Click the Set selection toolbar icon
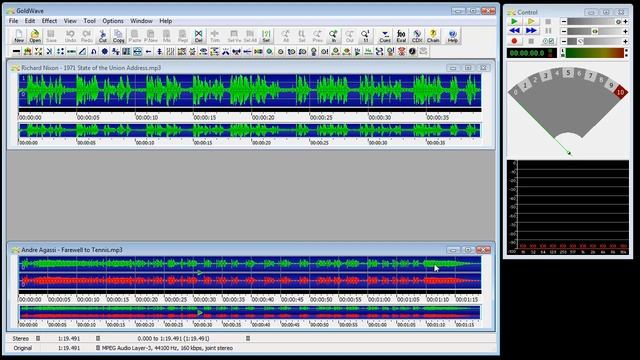Image resolution: width=640 pixels, height=360 pixels. click(266, 36)
